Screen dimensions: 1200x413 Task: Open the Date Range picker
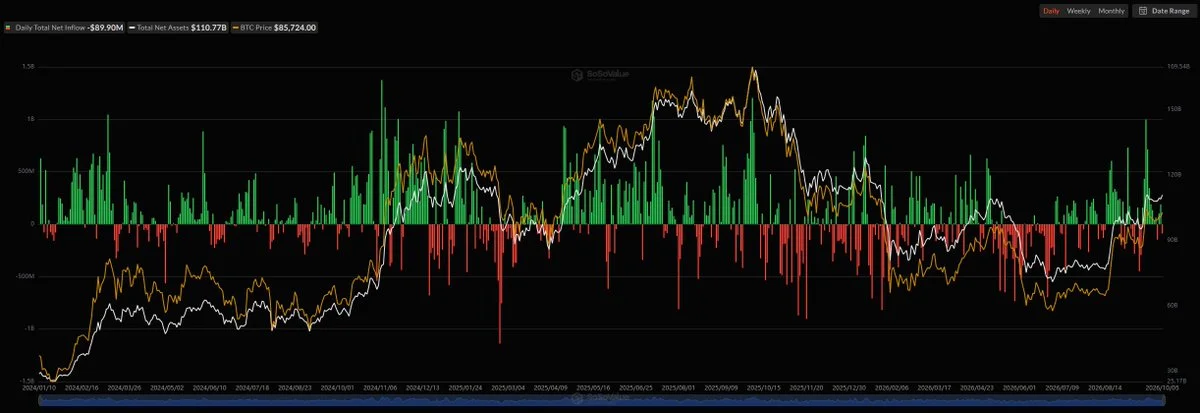[1163, 10]
